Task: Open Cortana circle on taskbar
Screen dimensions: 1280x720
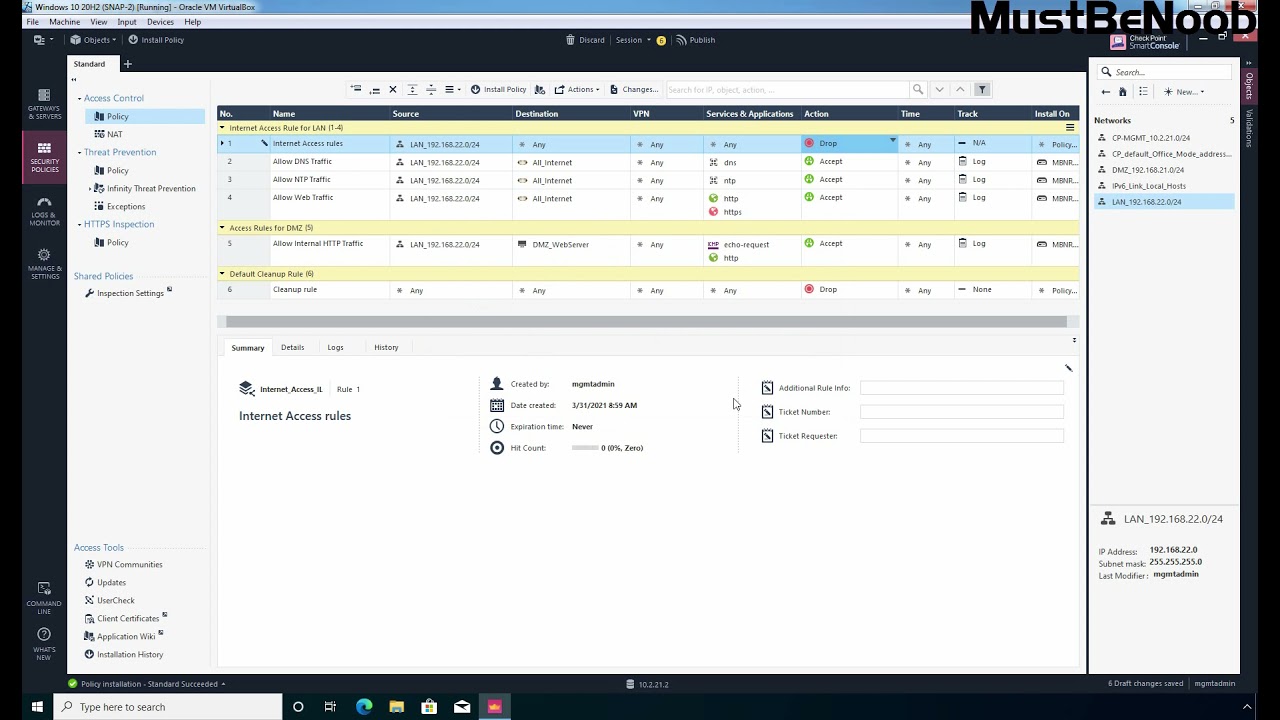Action: click(298, 706)
